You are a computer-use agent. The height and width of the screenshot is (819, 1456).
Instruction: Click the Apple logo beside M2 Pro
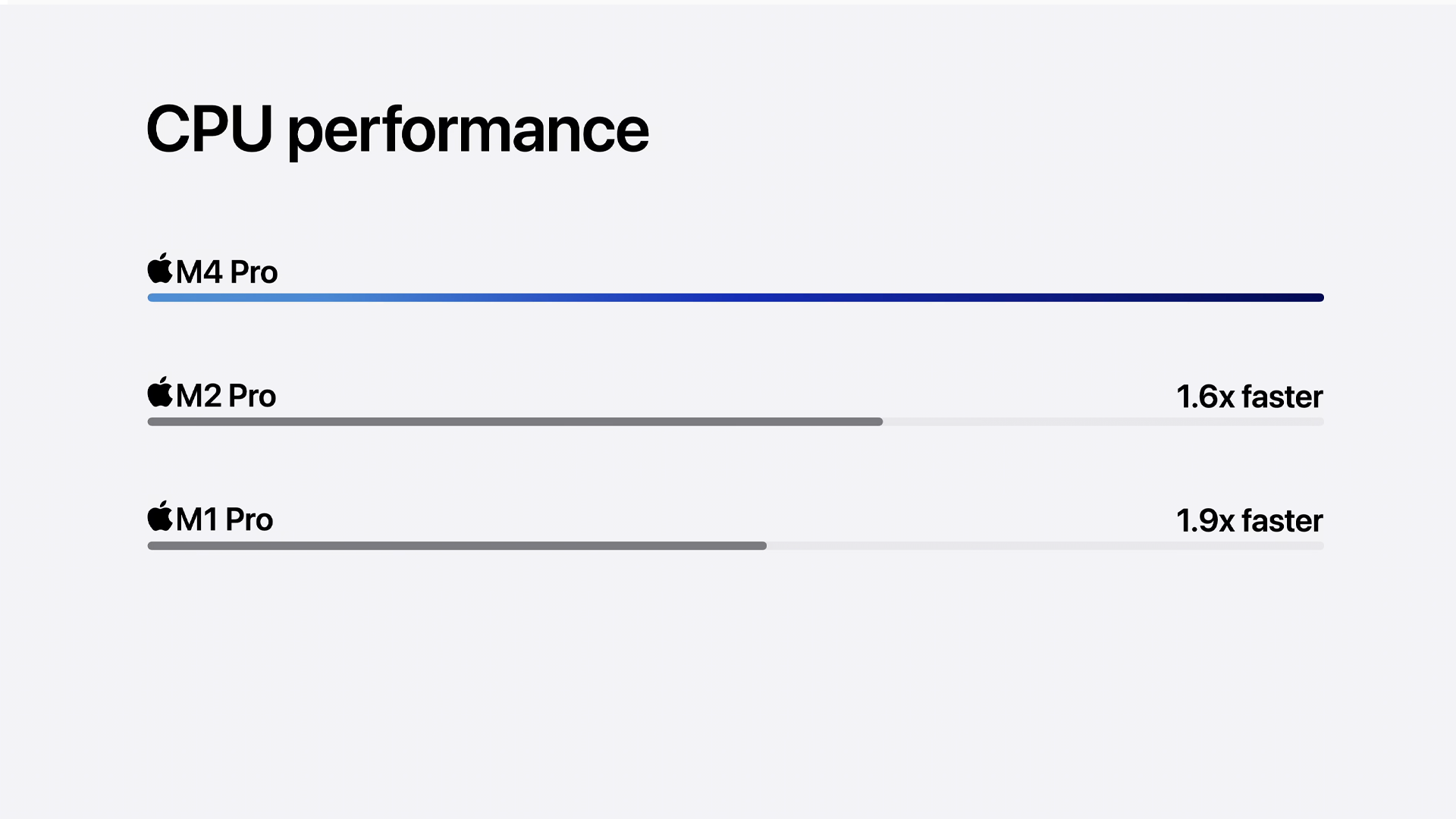tap(160, 392)
